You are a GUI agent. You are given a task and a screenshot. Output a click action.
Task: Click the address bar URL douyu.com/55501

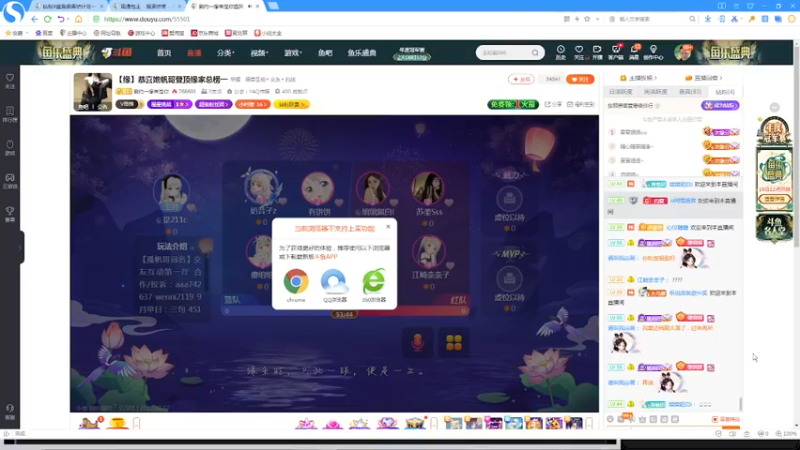147,19
